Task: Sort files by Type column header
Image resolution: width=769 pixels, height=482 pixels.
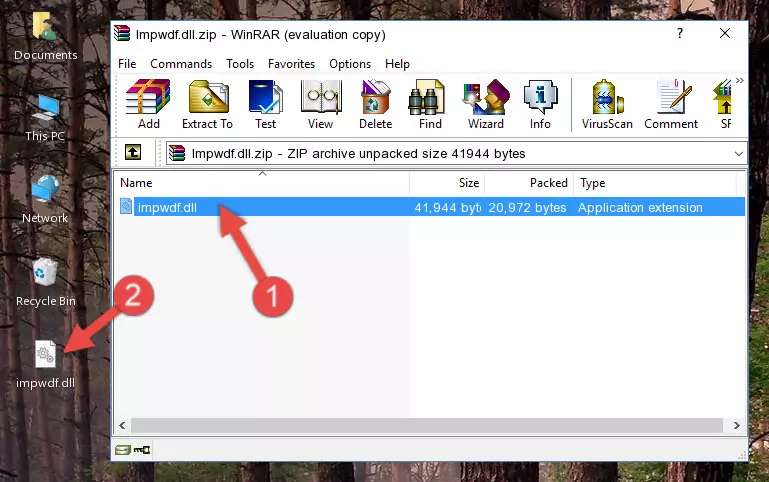Action: (655, 183)
